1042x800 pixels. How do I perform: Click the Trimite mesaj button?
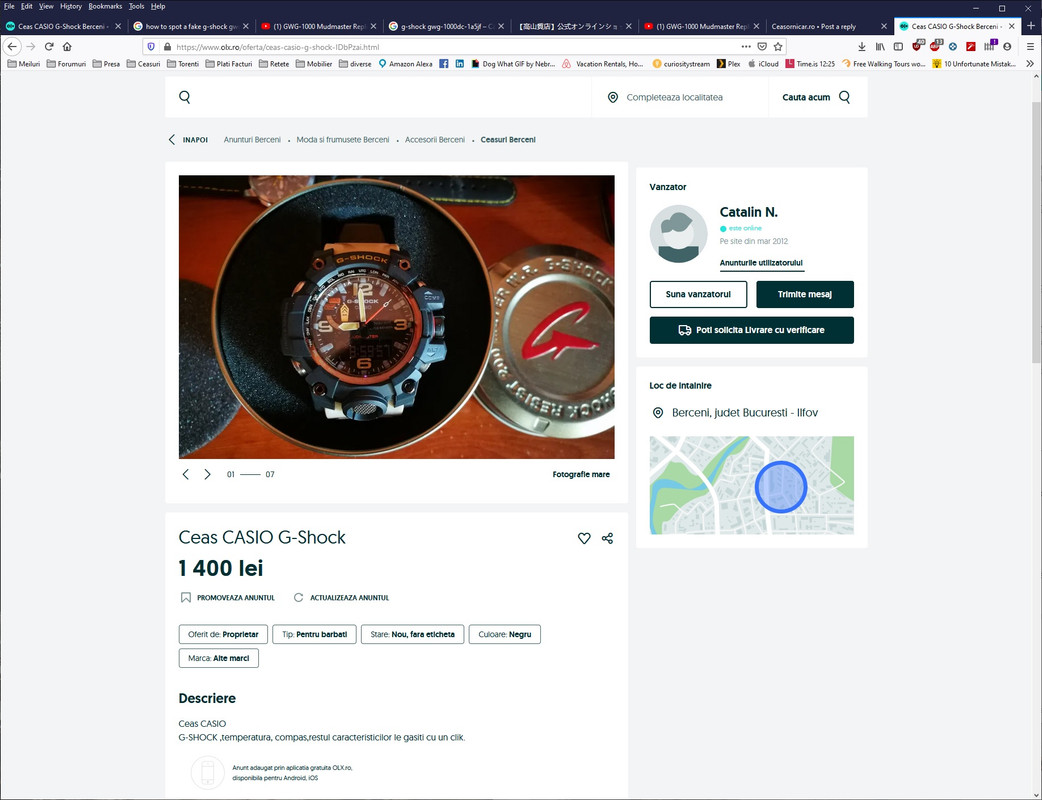[x=805, y=294]
